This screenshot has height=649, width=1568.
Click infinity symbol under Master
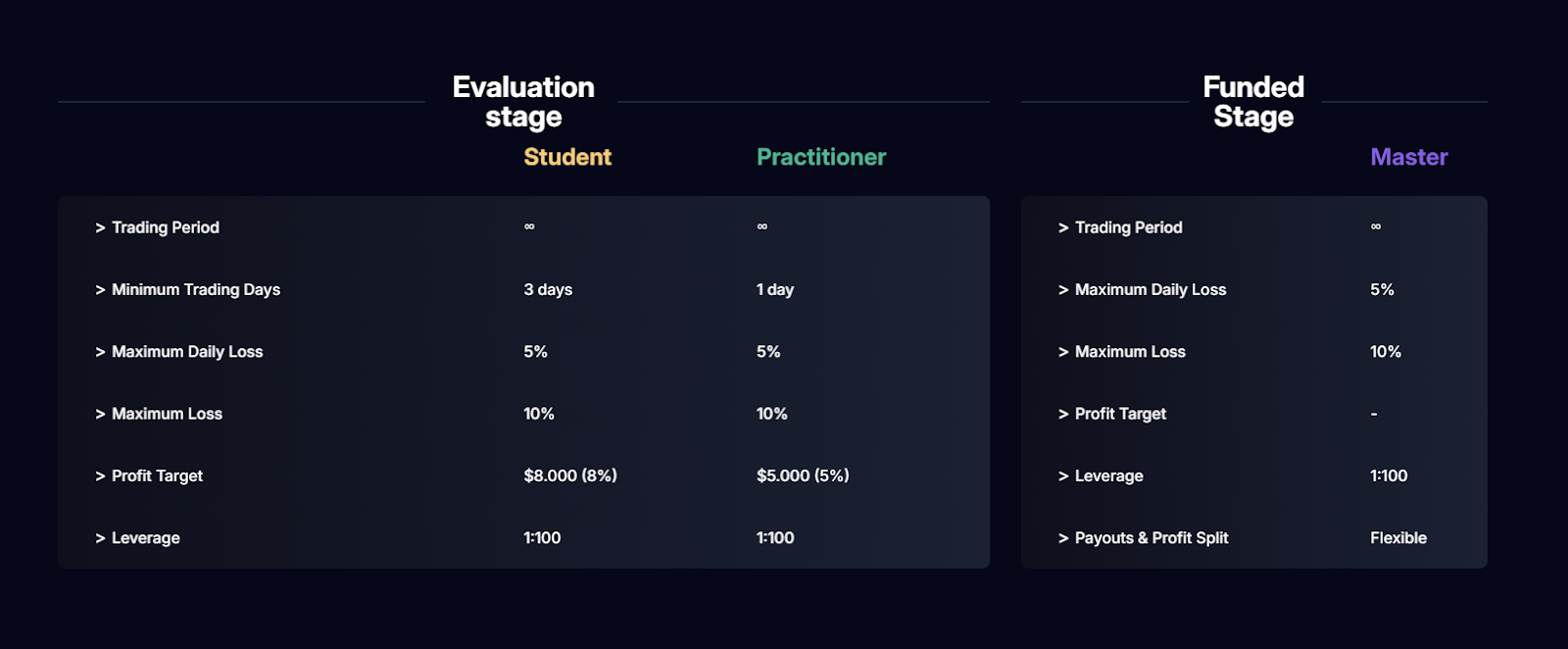coord(1376,226)
